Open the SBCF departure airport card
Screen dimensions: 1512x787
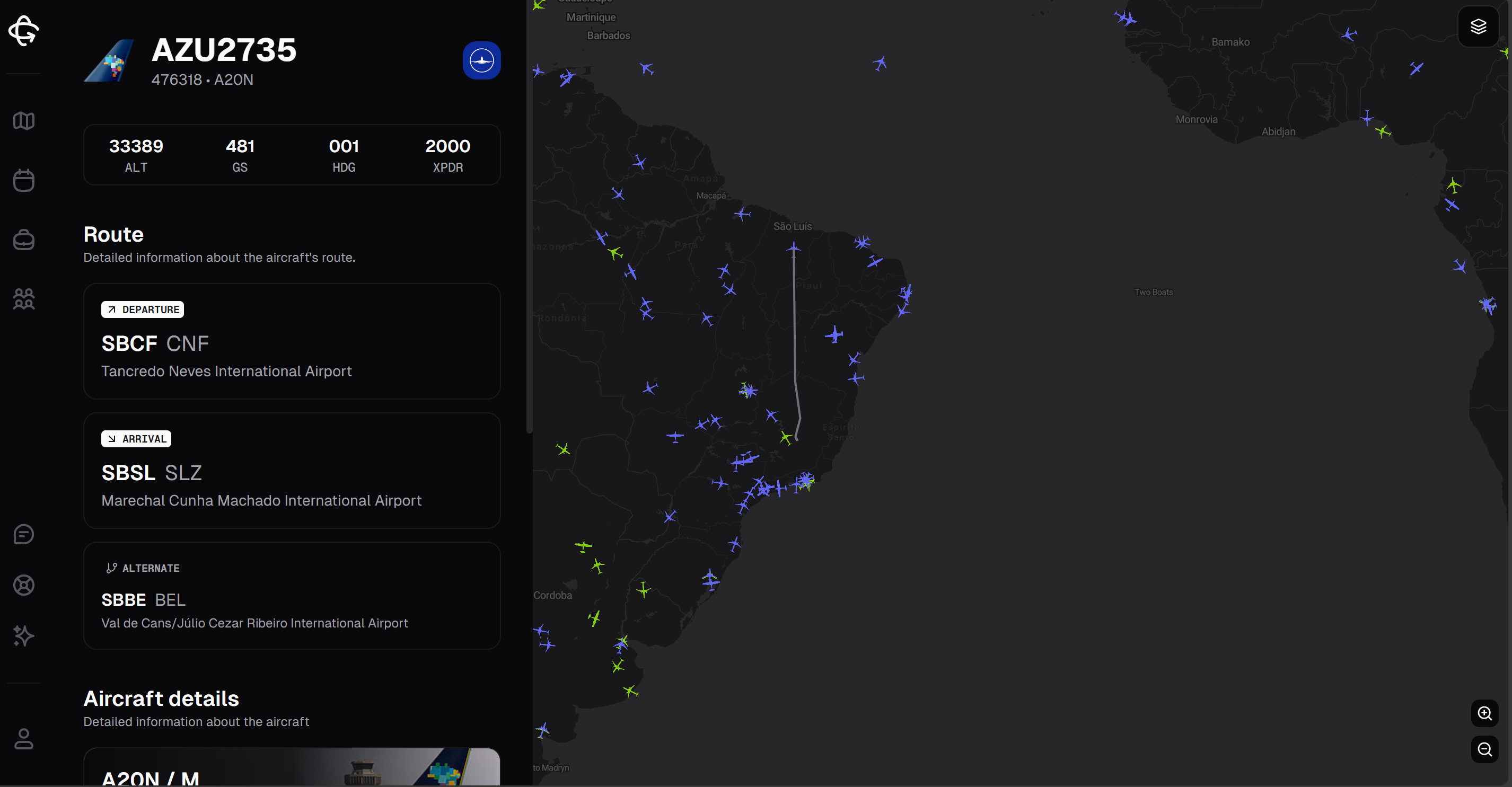tap(292, 341)
